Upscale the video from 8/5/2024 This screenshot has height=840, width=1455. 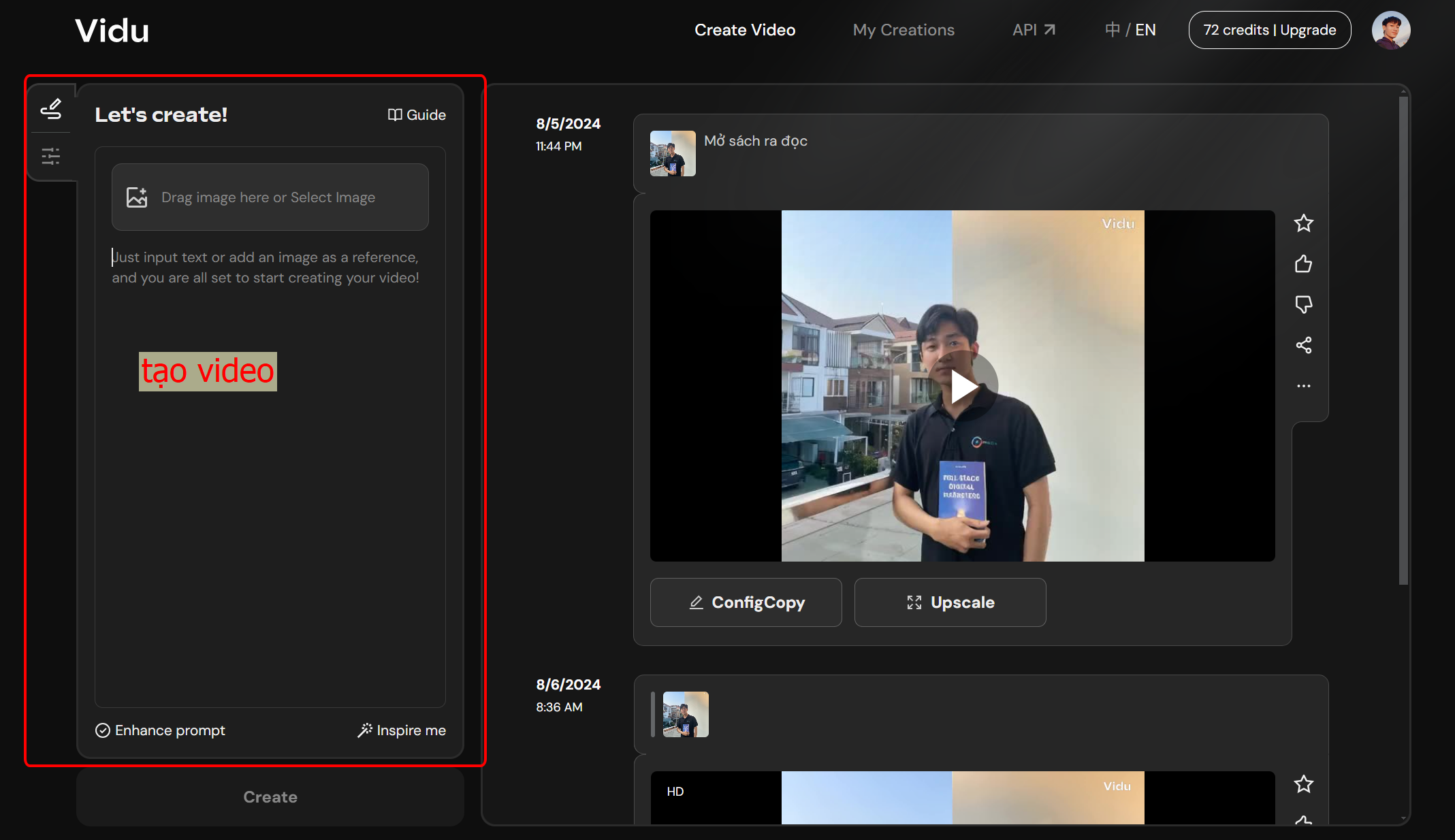click(x=950, y=602)
